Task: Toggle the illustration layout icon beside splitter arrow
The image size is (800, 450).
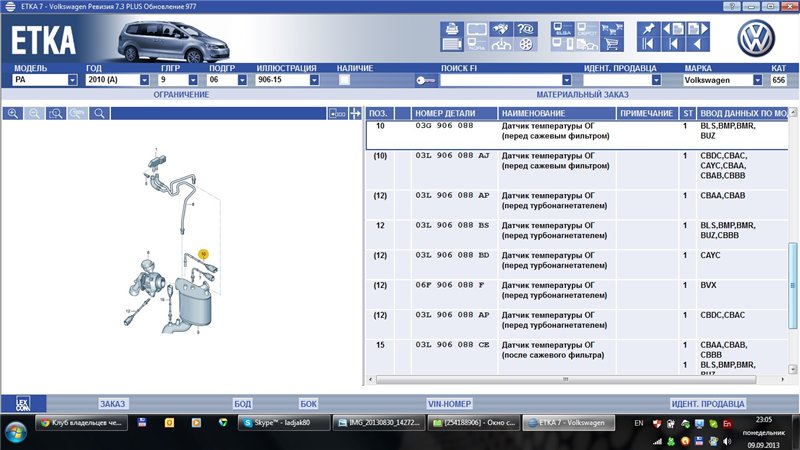Action: click(337, 113)
